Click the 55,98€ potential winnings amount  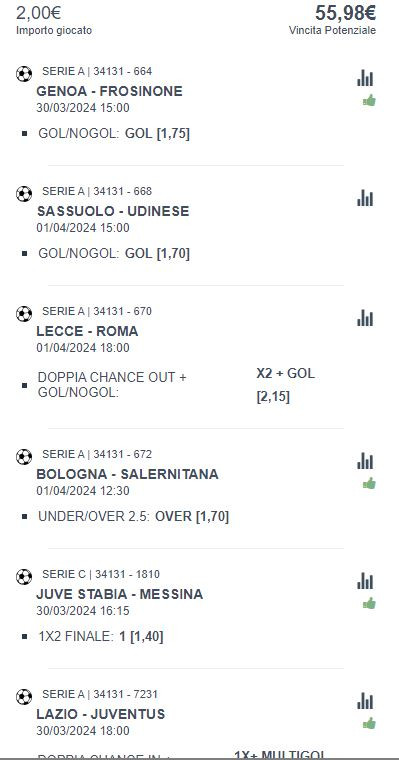click(x=346, y=13)
